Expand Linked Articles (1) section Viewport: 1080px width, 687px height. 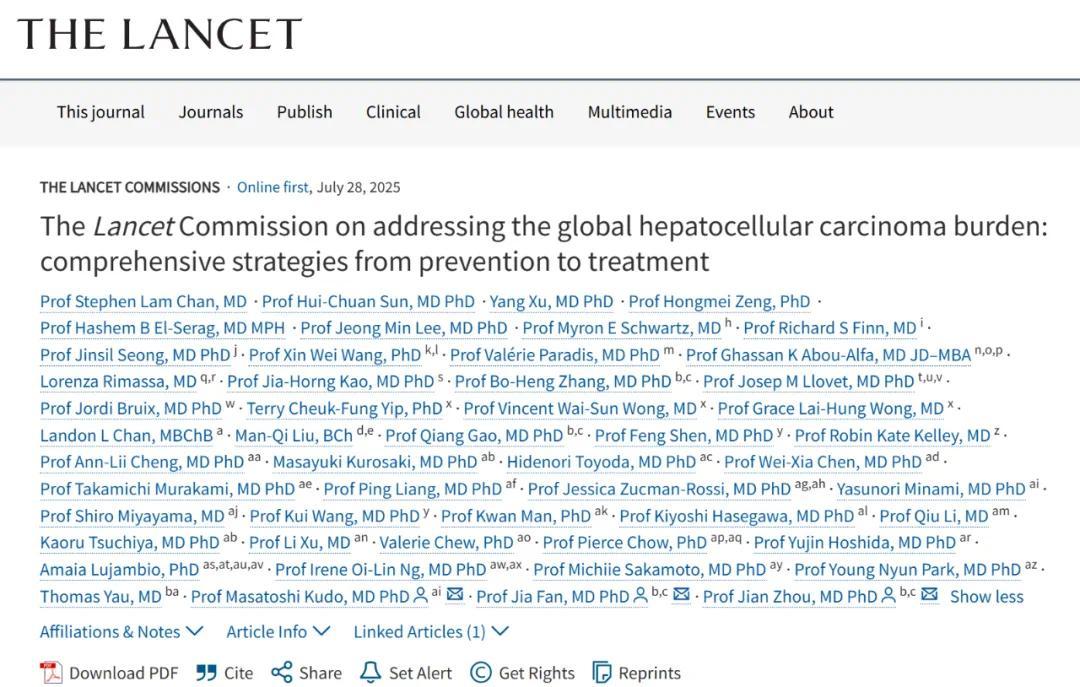click(x=431, y=631)
